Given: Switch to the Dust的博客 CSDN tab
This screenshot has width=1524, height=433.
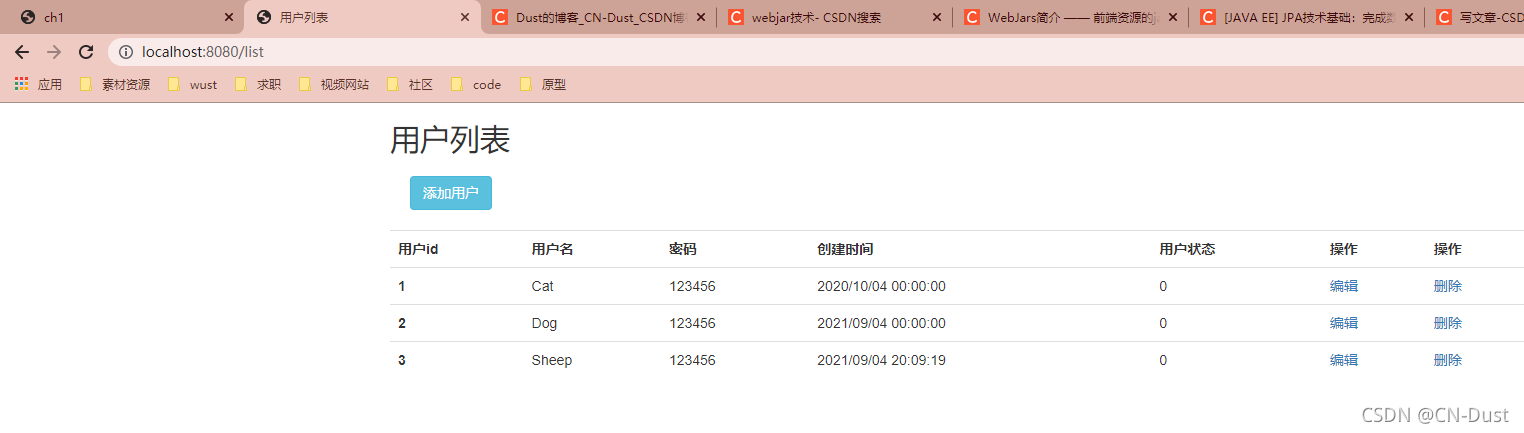Looking at the screenshot, I should tap(598, 18).
